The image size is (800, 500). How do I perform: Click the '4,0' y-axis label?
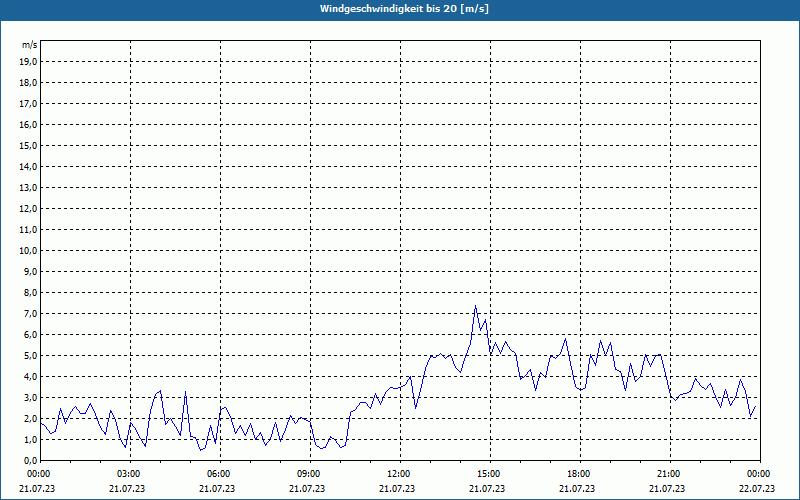point(31,377)
